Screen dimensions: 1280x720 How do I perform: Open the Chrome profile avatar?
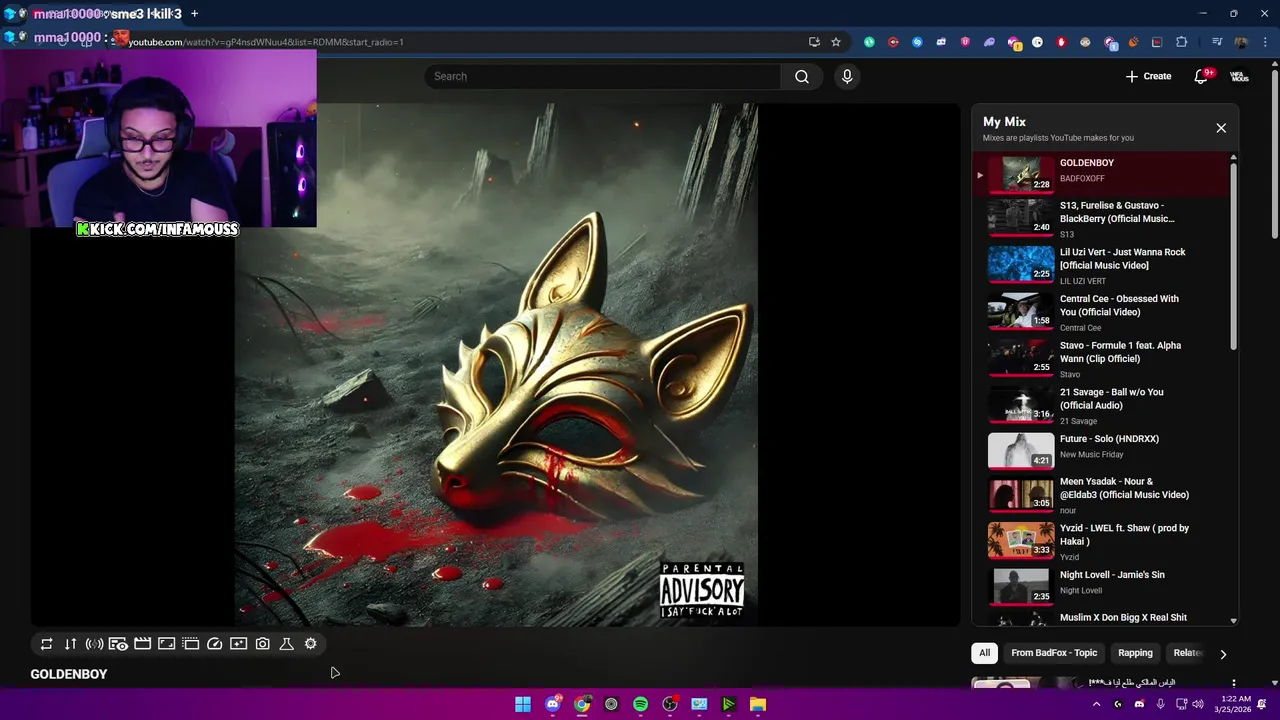pos(1241,42)
